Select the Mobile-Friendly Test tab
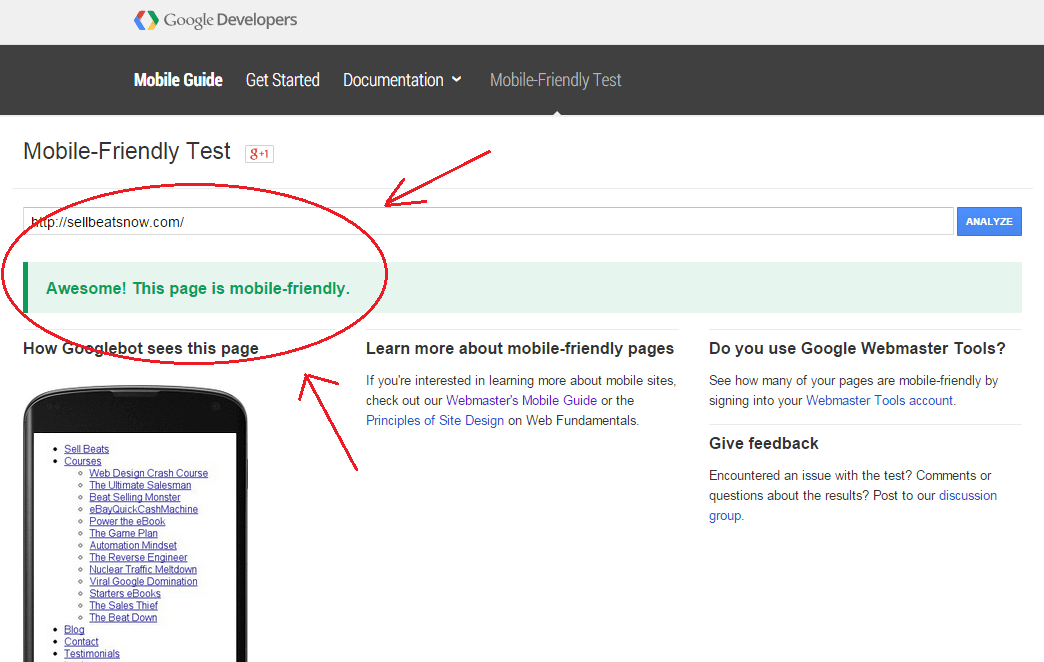The height and width of the screenshot is (662, 1044). 555,80
